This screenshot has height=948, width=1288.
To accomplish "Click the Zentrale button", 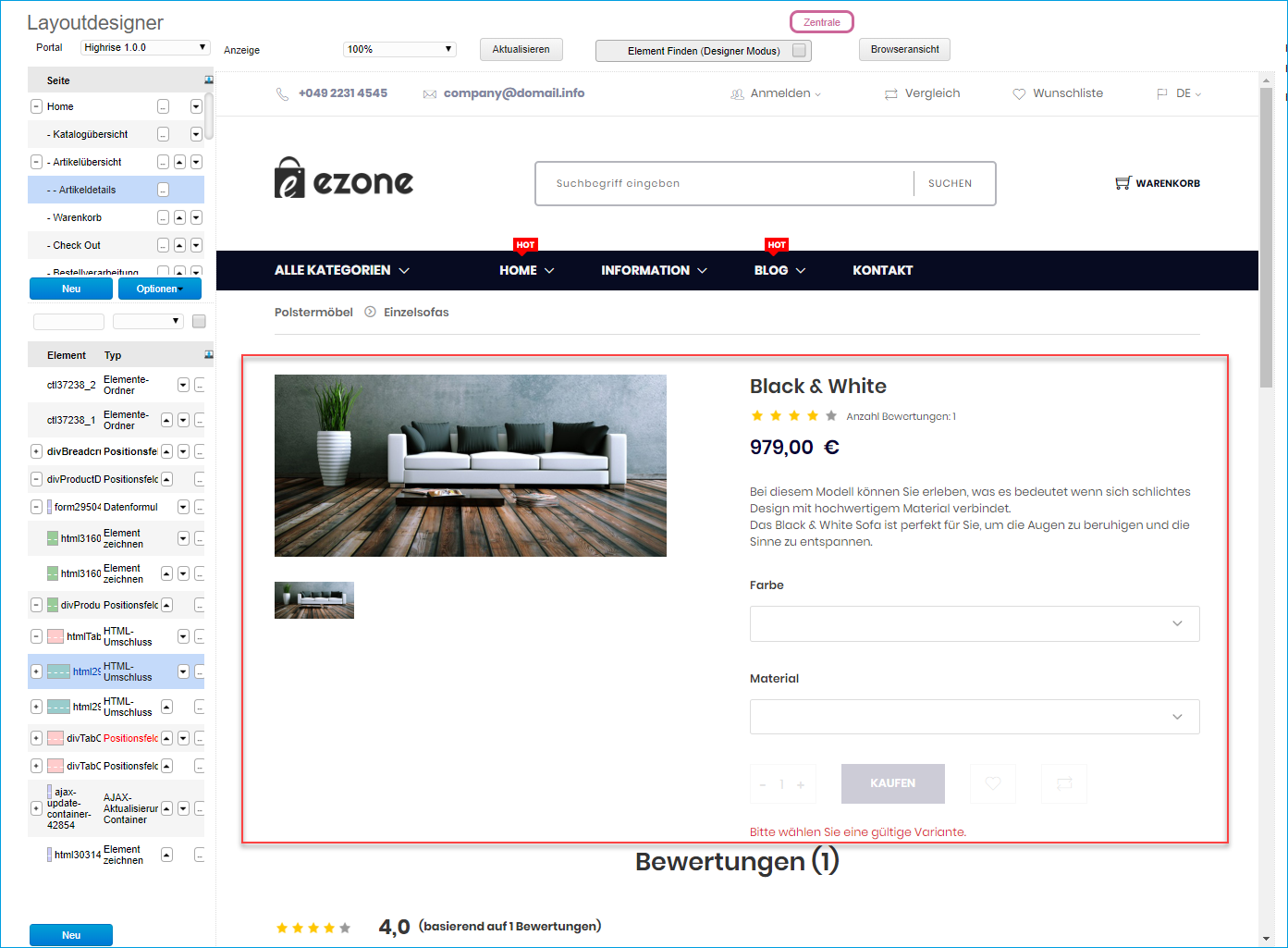I will [822, 22].
